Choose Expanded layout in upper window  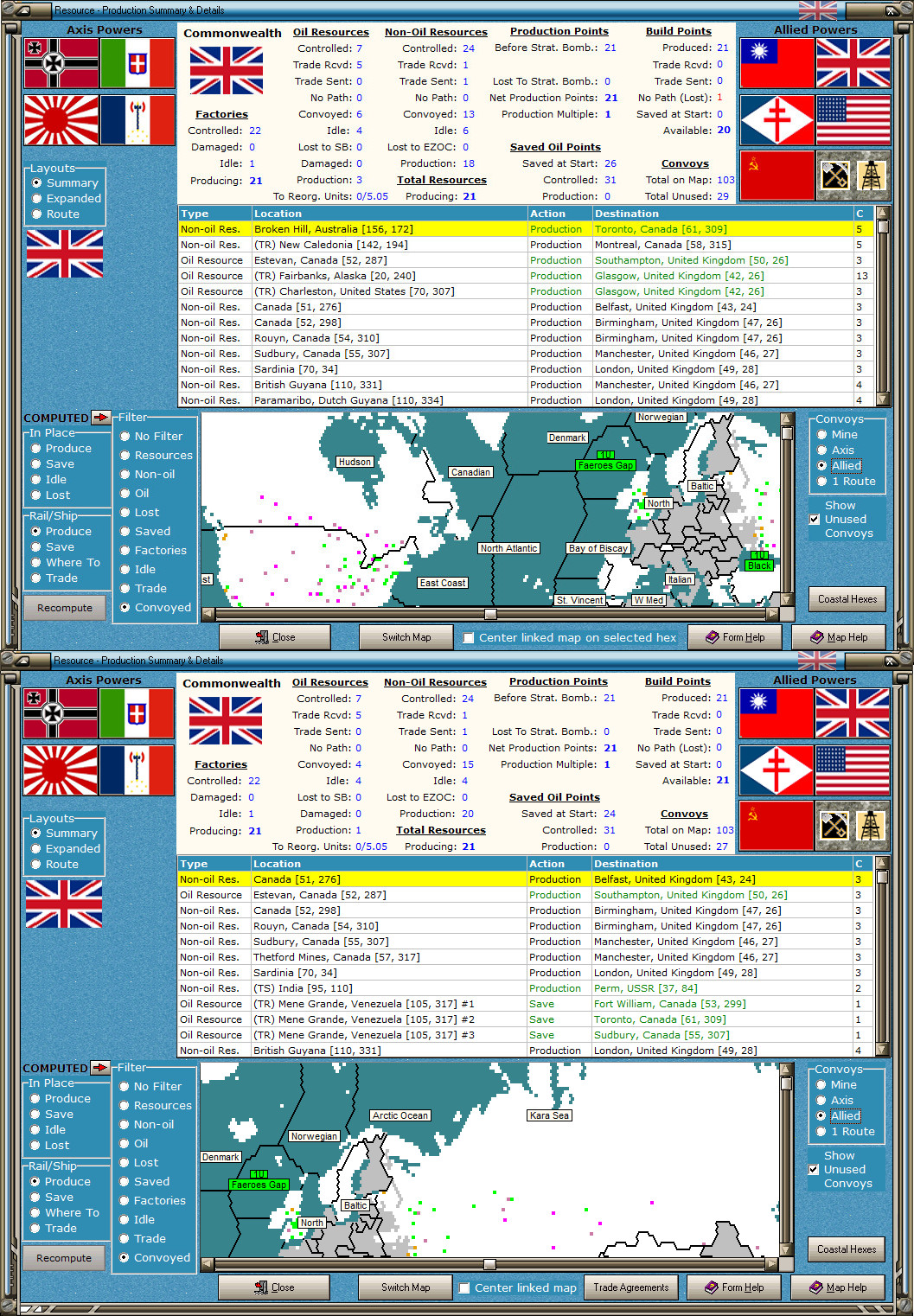point(67,199)
